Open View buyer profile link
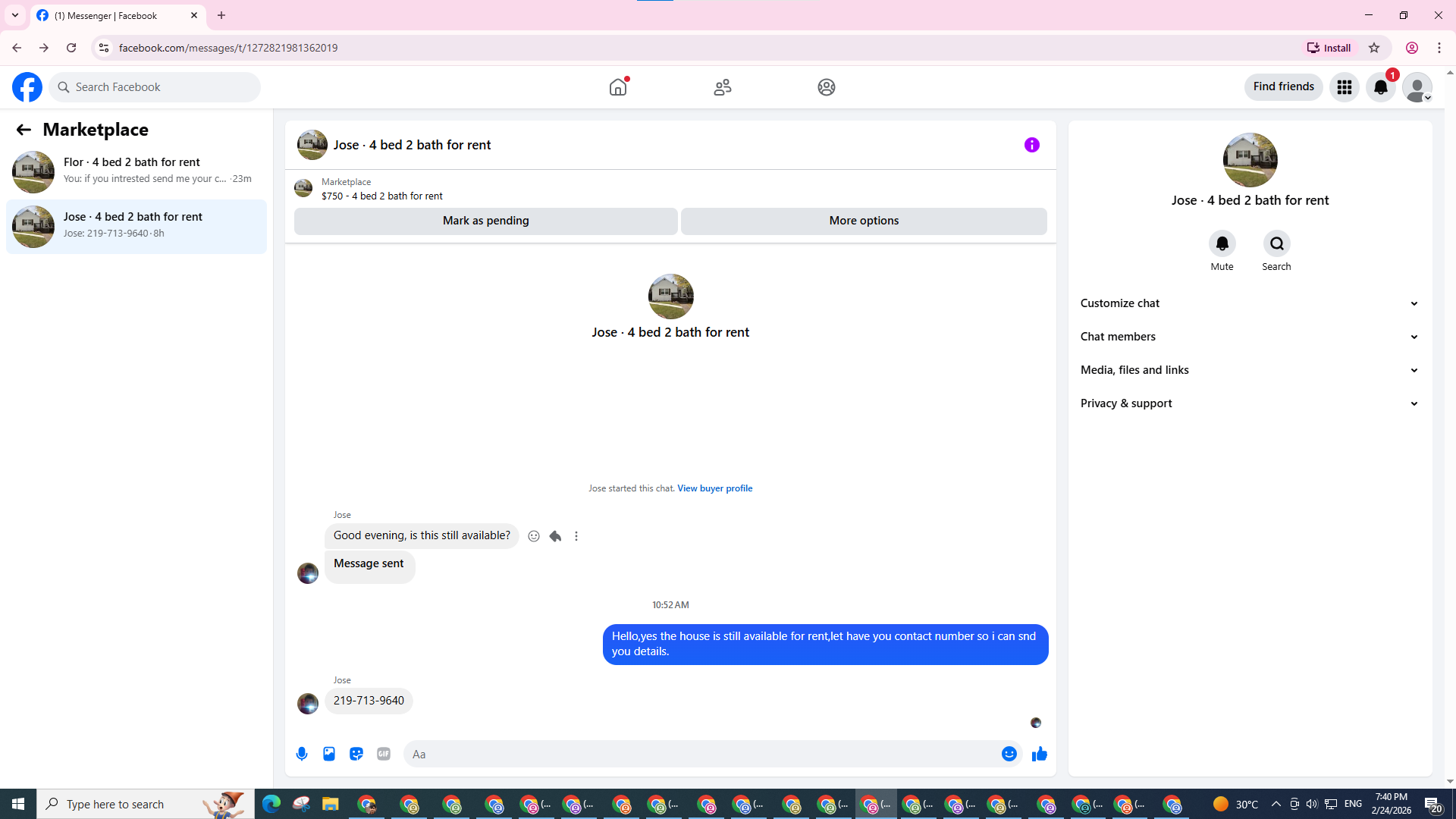The width and height of the screenshot is (1456, 819). pyautogui.click(x=714, y=488)
